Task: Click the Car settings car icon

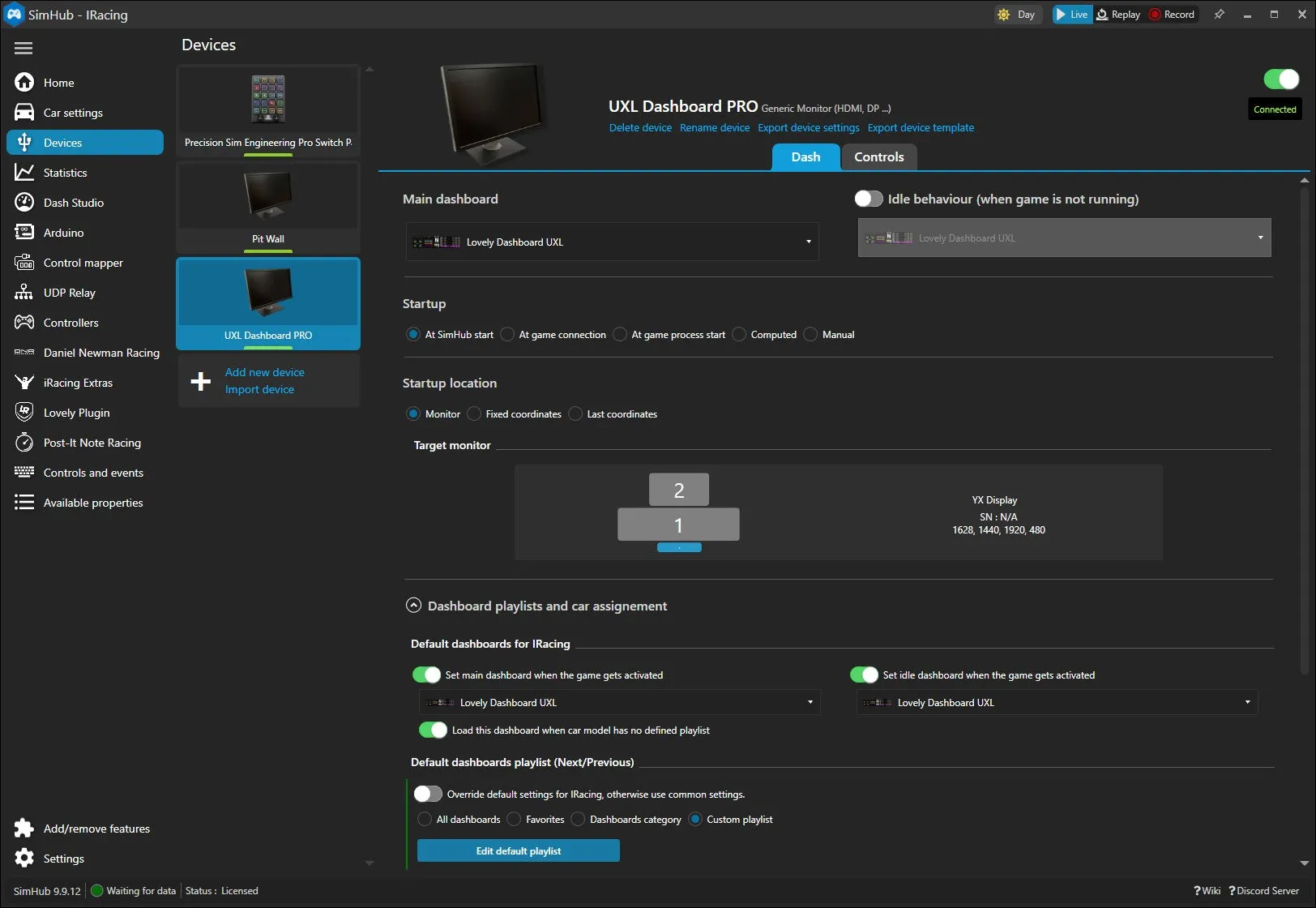Action: click(24, 113)
